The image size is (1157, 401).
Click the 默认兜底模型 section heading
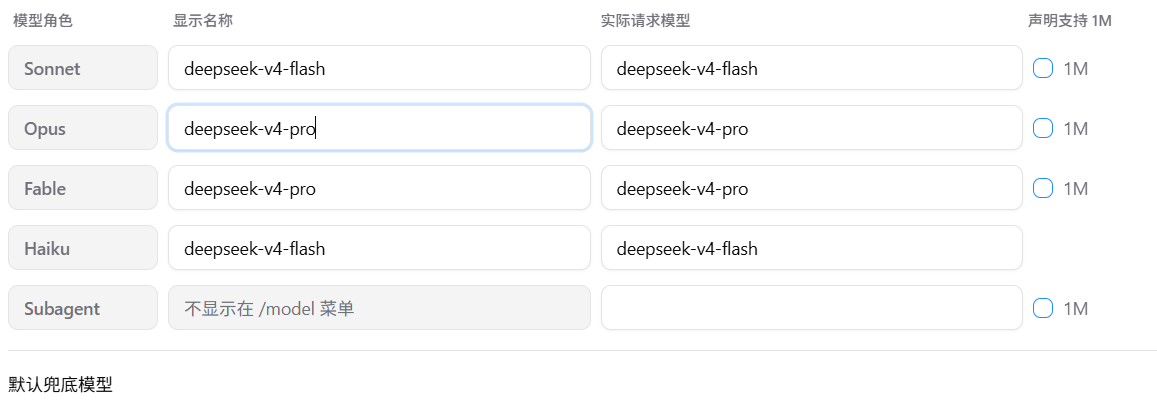[61, 384]
